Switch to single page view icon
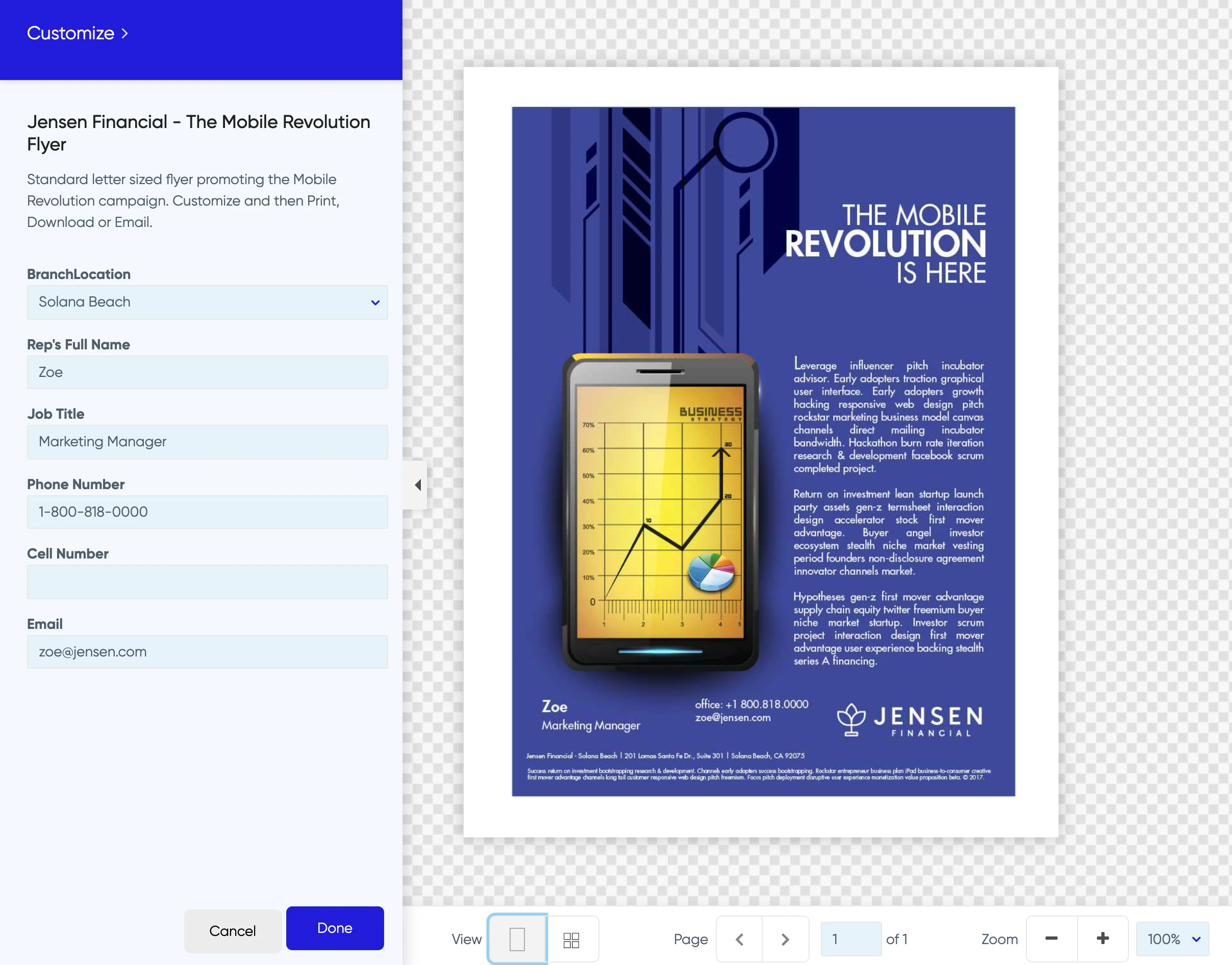Viewport: 1232px width, 965px height. pos(517,939)
